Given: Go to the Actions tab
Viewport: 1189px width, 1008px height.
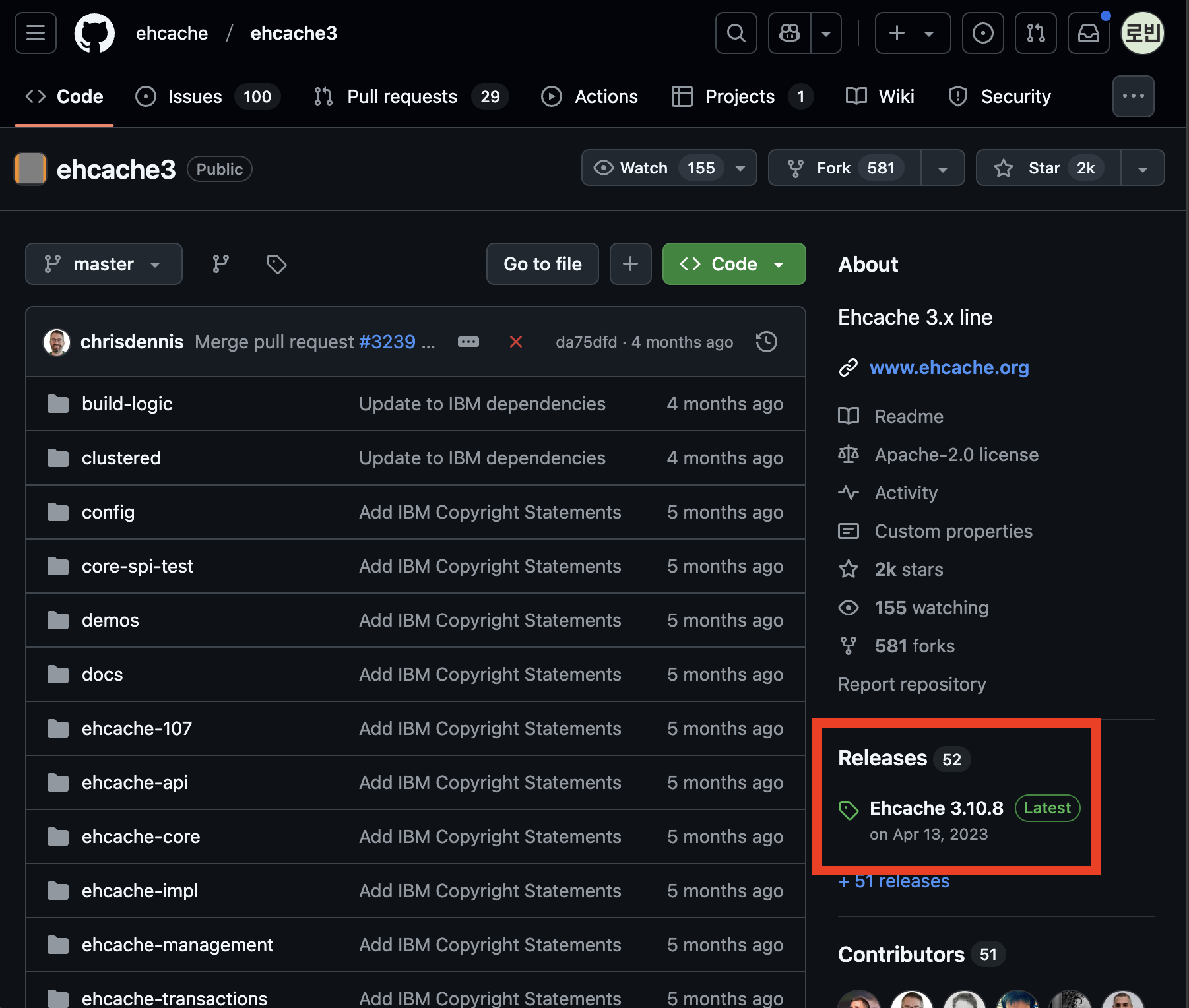Looking at the screenshot, I should [589, 96].
